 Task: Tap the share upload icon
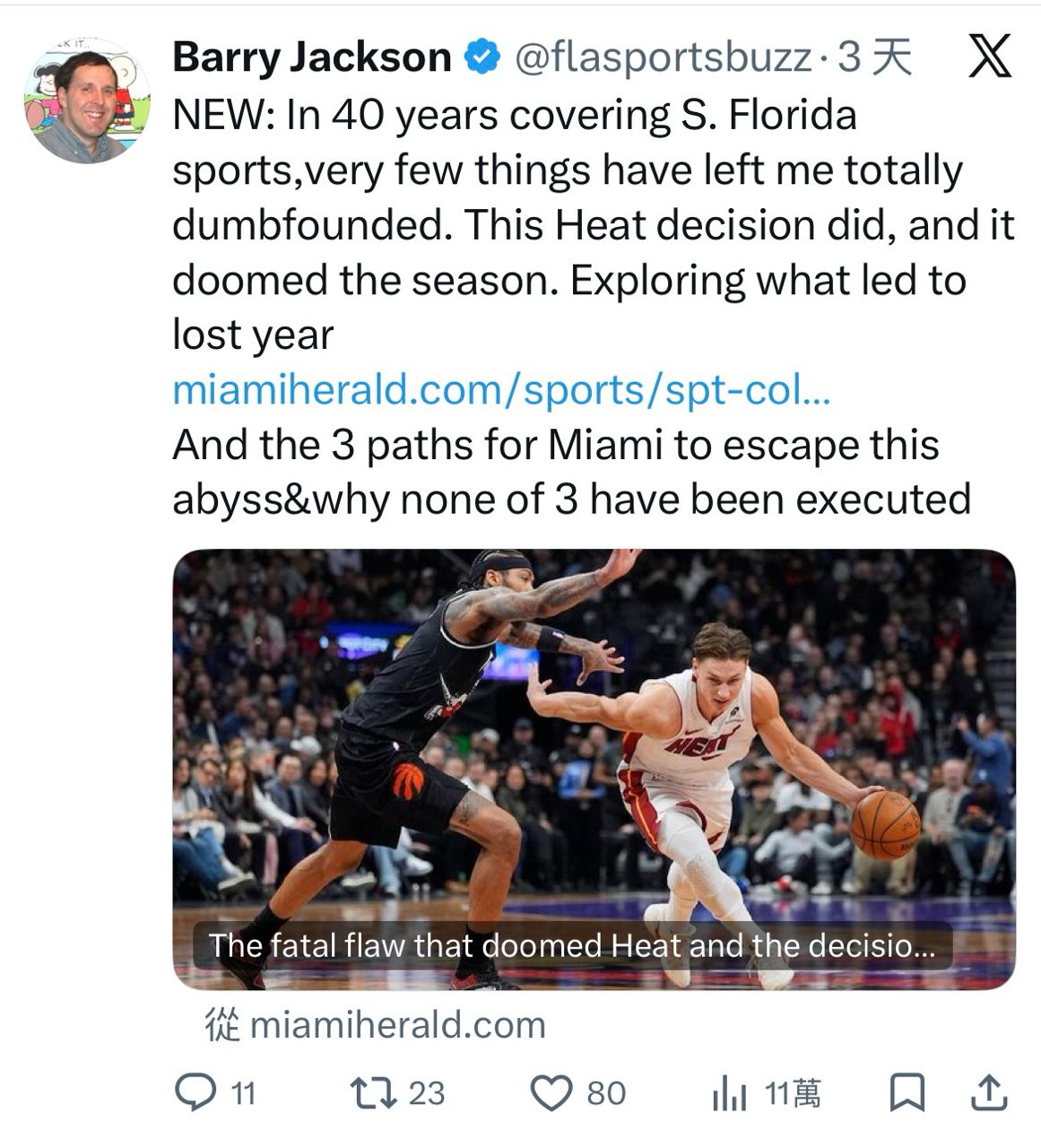click(989, 1092)
